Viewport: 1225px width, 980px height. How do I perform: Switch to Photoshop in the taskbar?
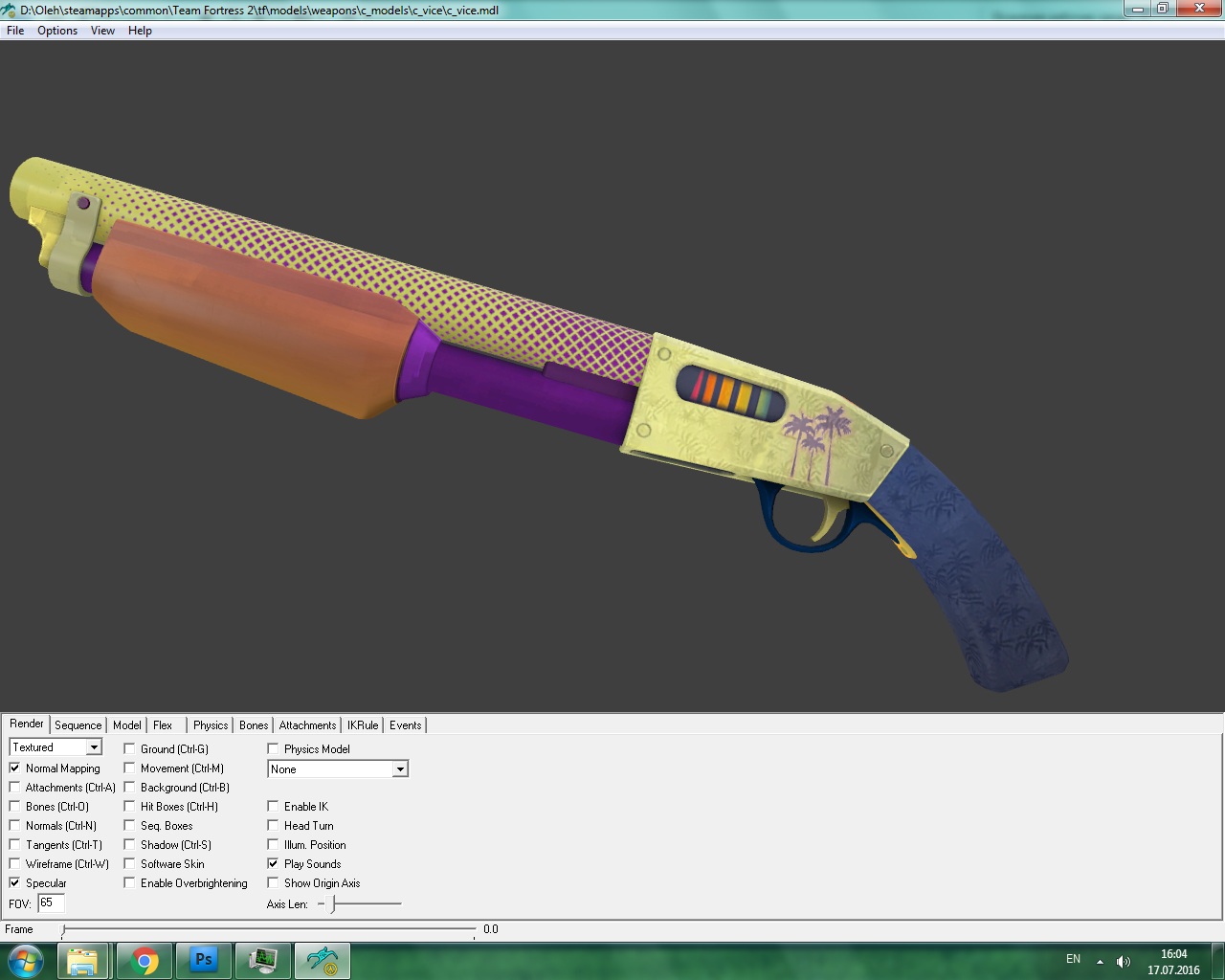204,961
